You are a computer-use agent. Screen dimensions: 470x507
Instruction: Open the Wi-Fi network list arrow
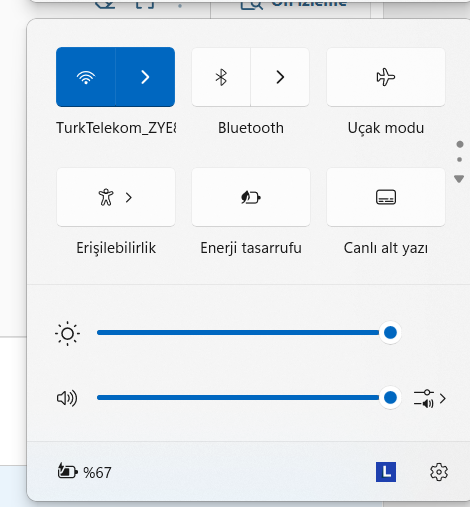(145, 77)
